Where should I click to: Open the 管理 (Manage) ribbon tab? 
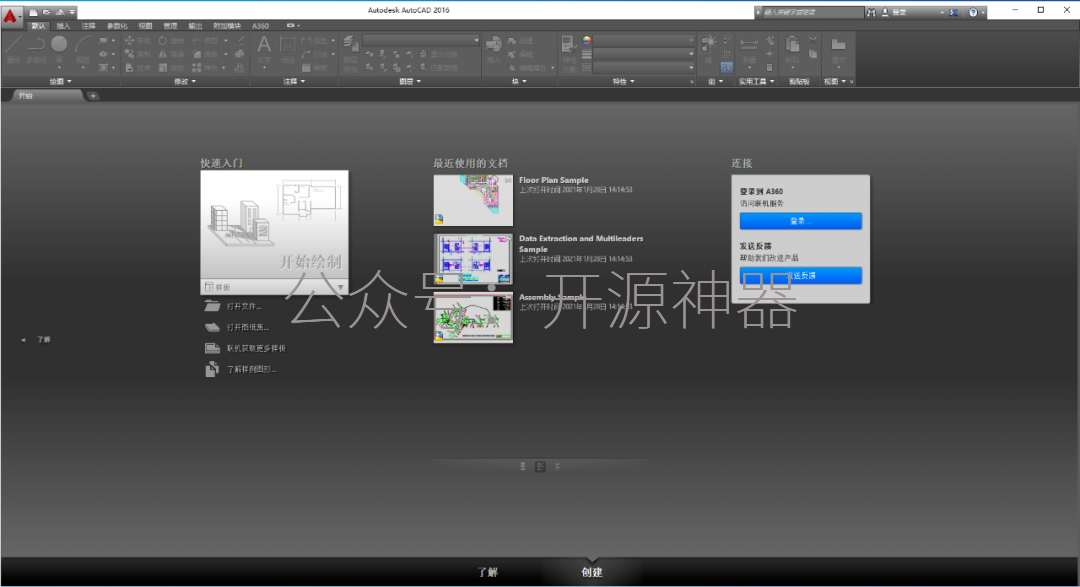pos(170,26)
